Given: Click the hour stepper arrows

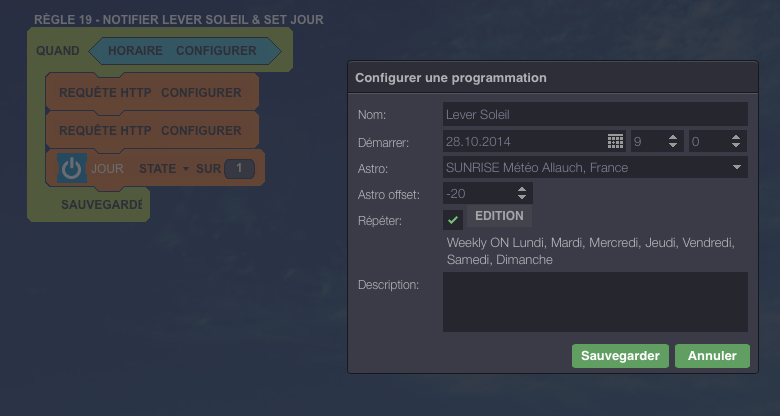Looking at the screenshot, I should click(672, 141).
